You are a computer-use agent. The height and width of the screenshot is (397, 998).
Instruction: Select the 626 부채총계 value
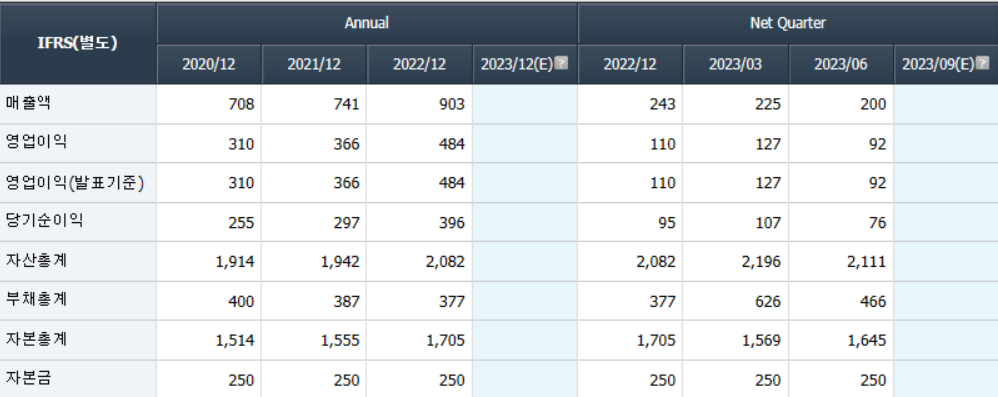pos(768,302)
